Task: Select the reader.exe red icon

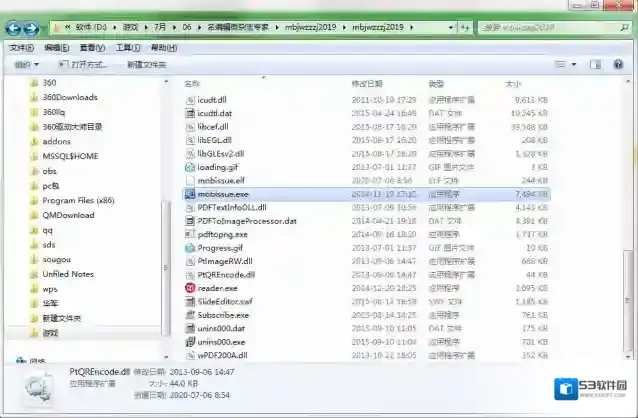Action: tap(190, 288)
